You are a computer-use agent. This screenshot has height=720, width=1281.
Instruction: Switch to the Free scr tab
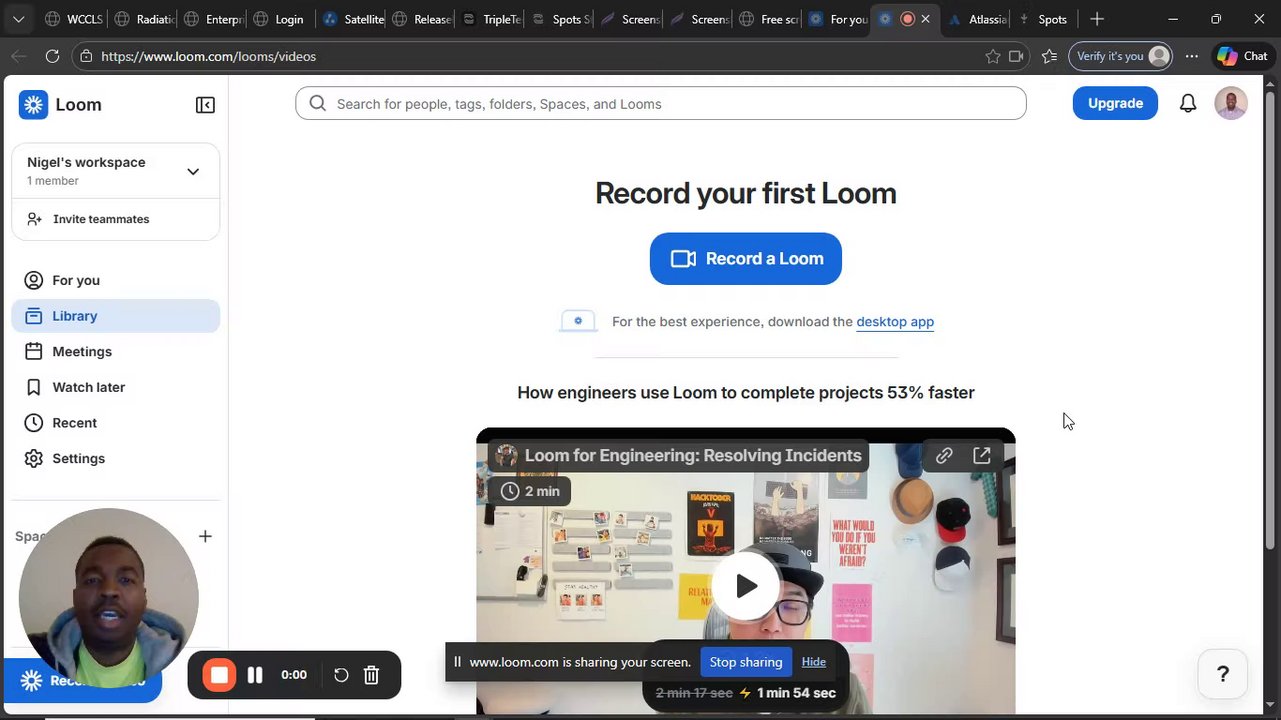[767, 19]
